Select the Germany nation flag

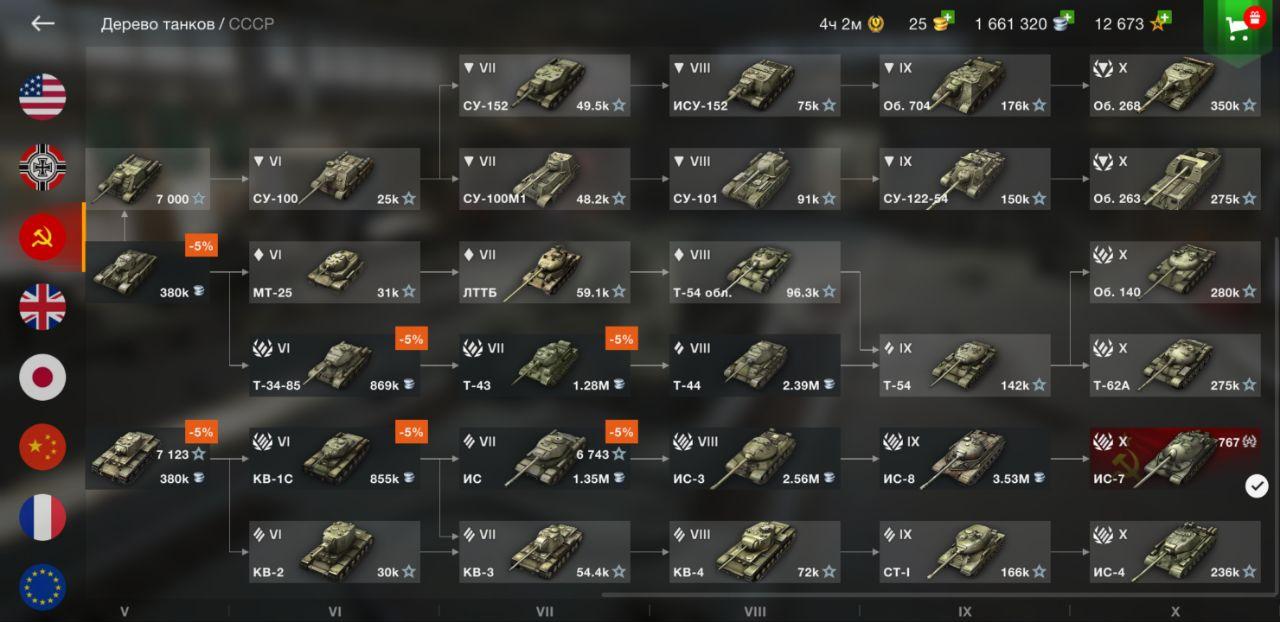coord(43,167)
